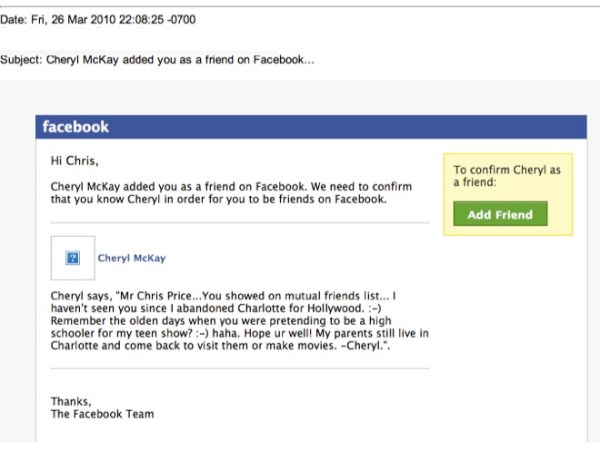Viewport: 600px width, 451px height.
Task: Open the Cheryl McKay profile name link
Action: click(132, 258)
